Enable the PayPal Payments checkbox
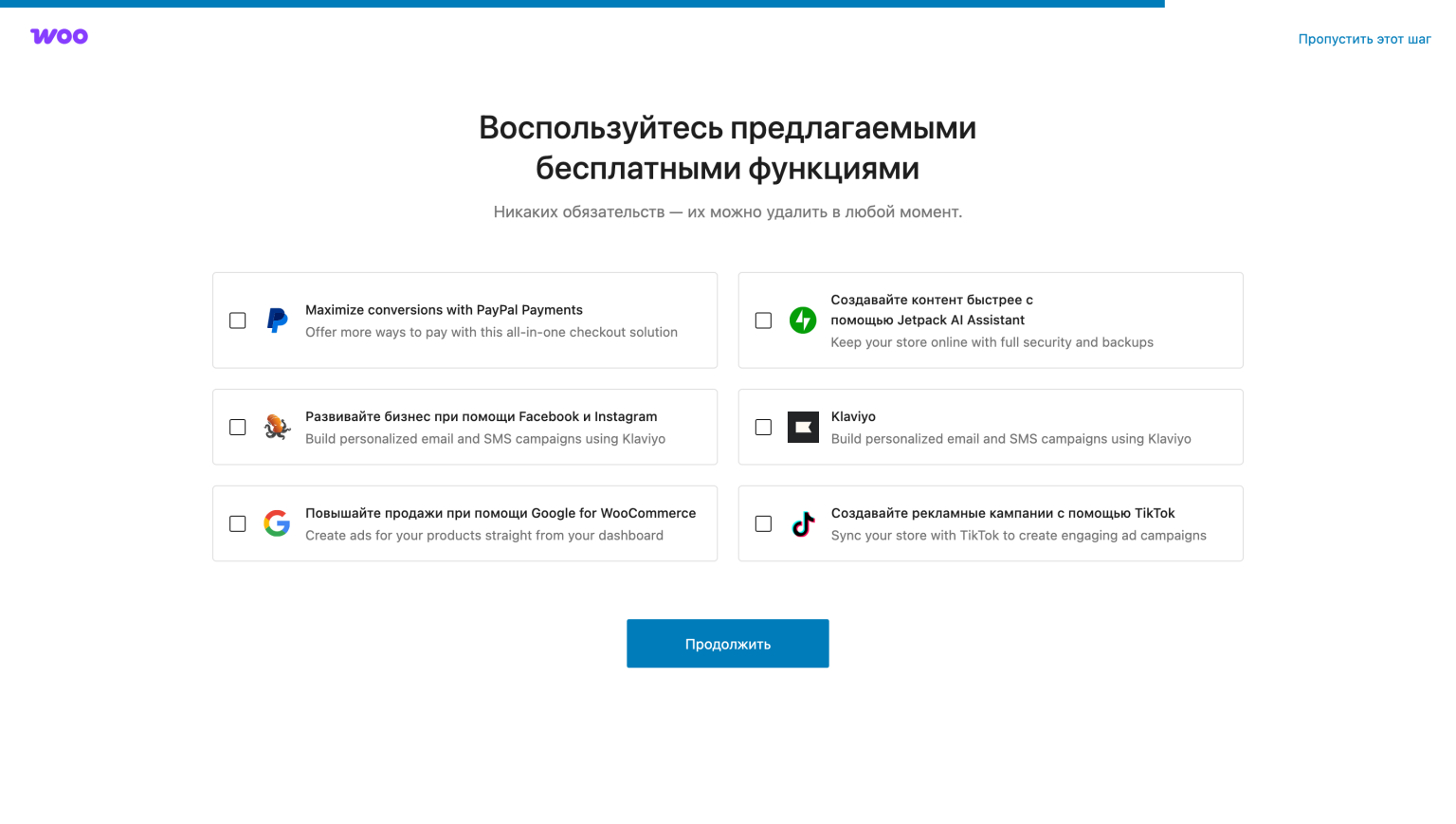Screen dimensions: 1456x824 237,320
